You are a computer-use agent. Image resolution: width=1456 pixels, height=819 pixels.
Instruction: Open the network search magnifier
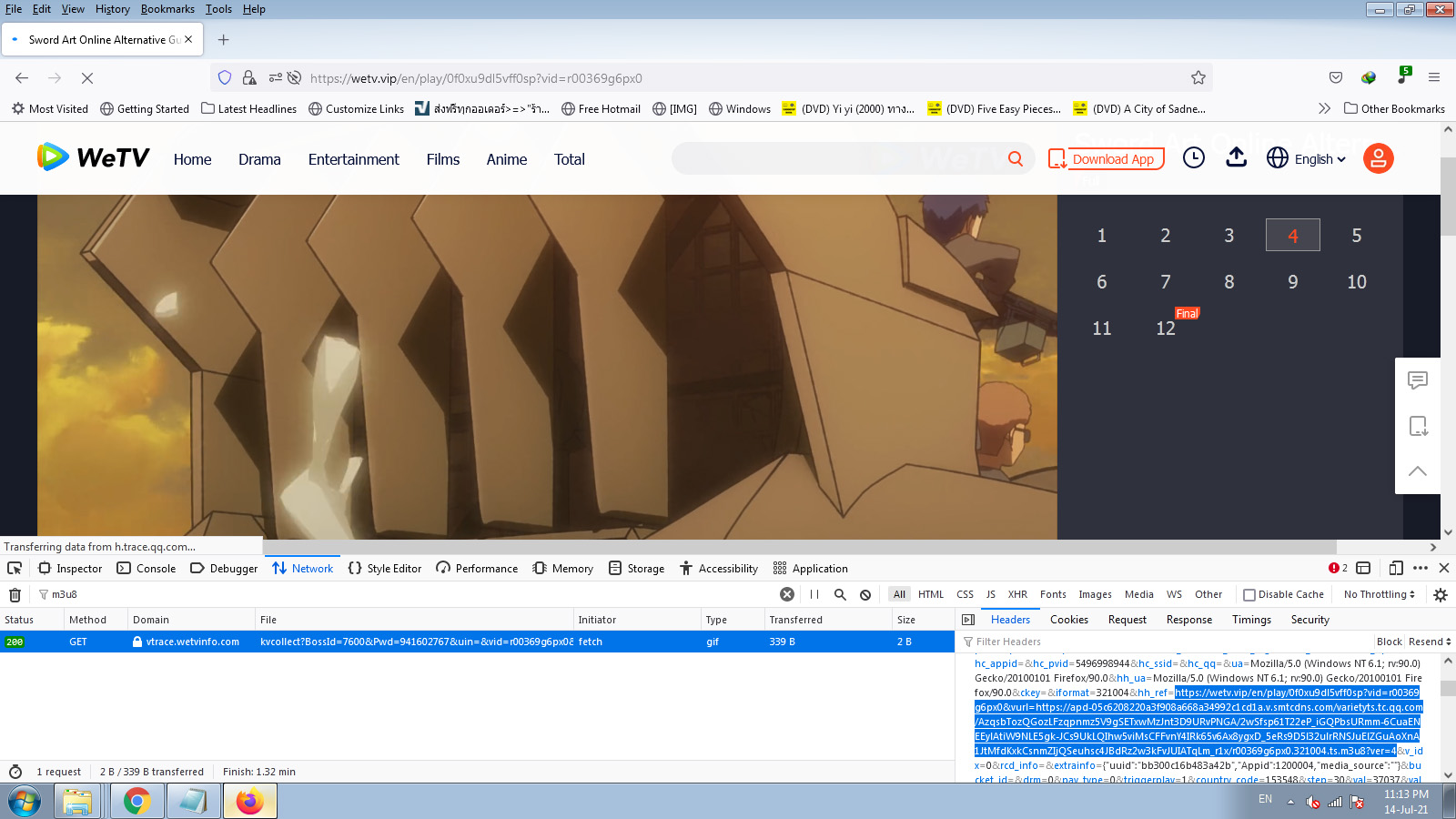click(x=840, y=594)
